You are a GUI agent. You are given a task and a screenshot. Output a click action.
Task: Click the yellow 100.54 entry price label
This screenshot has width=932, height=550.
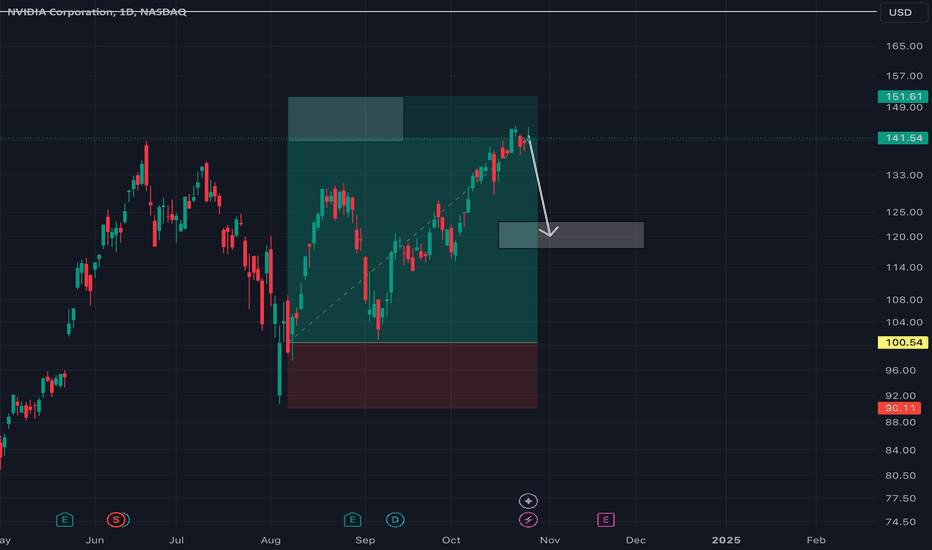[903, 342]
